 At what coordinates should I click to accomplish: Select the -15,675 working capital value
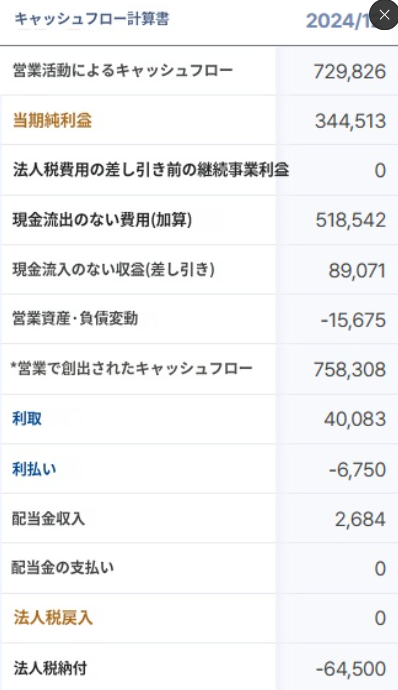[x=353, y=320]
